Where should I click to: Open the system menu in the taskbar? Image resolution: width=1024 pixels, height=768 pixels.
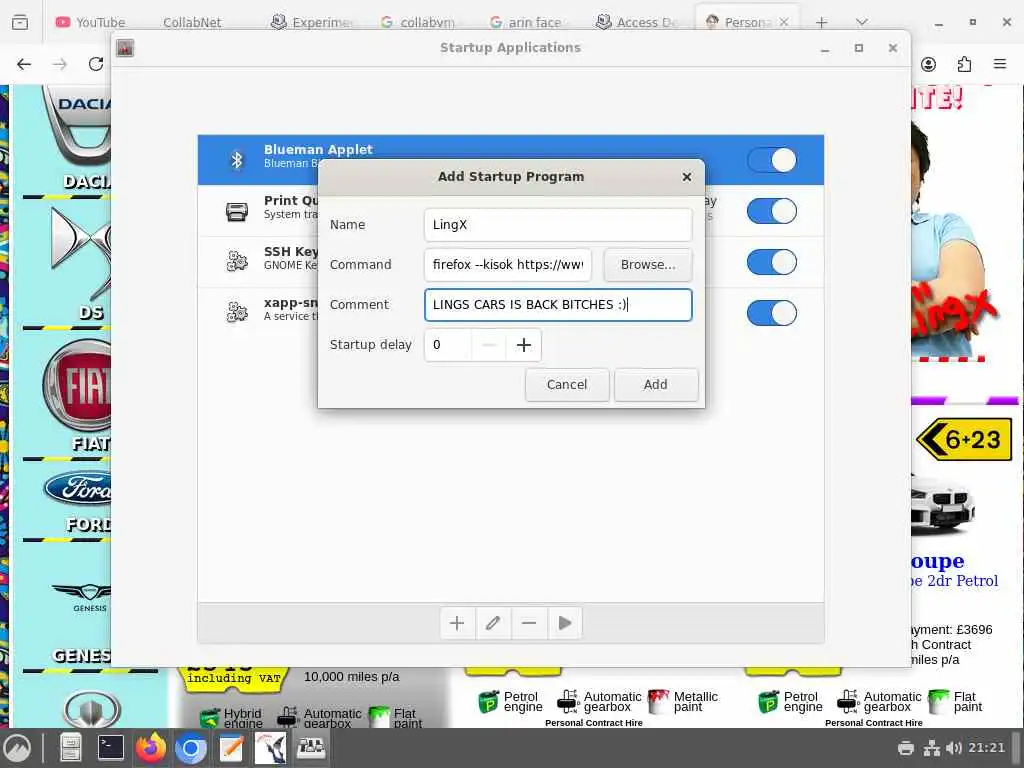(x=17, y=748)
